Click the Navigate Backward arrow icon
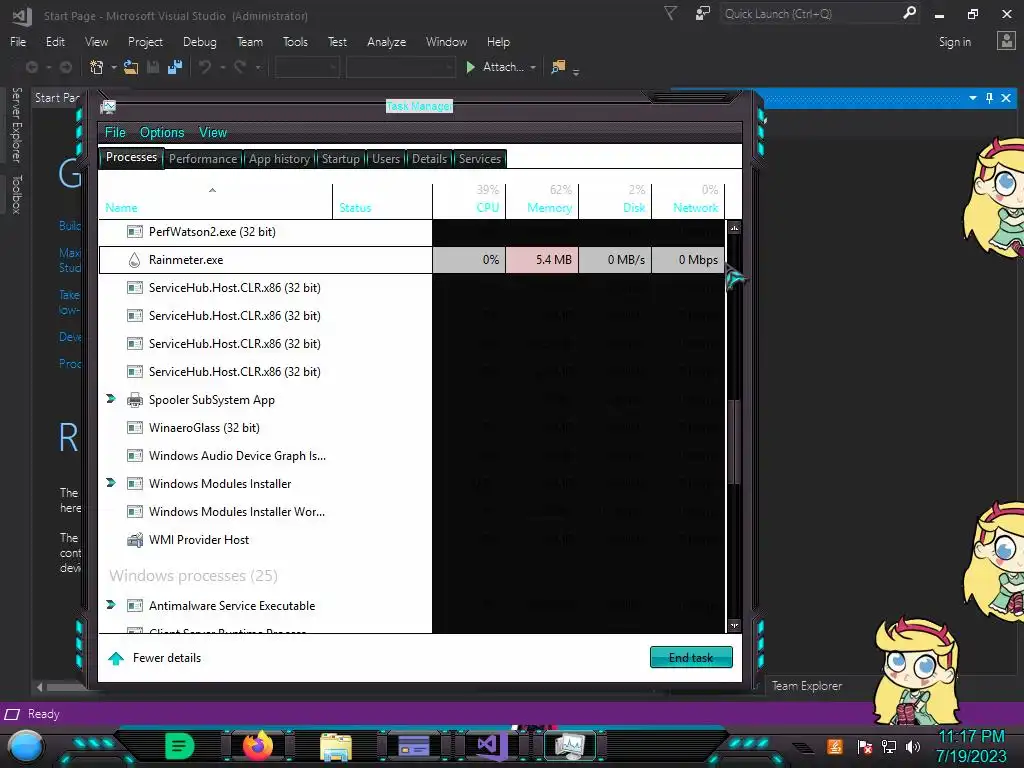This screenshot has height=768, width=1024. (x=31, y=67)
